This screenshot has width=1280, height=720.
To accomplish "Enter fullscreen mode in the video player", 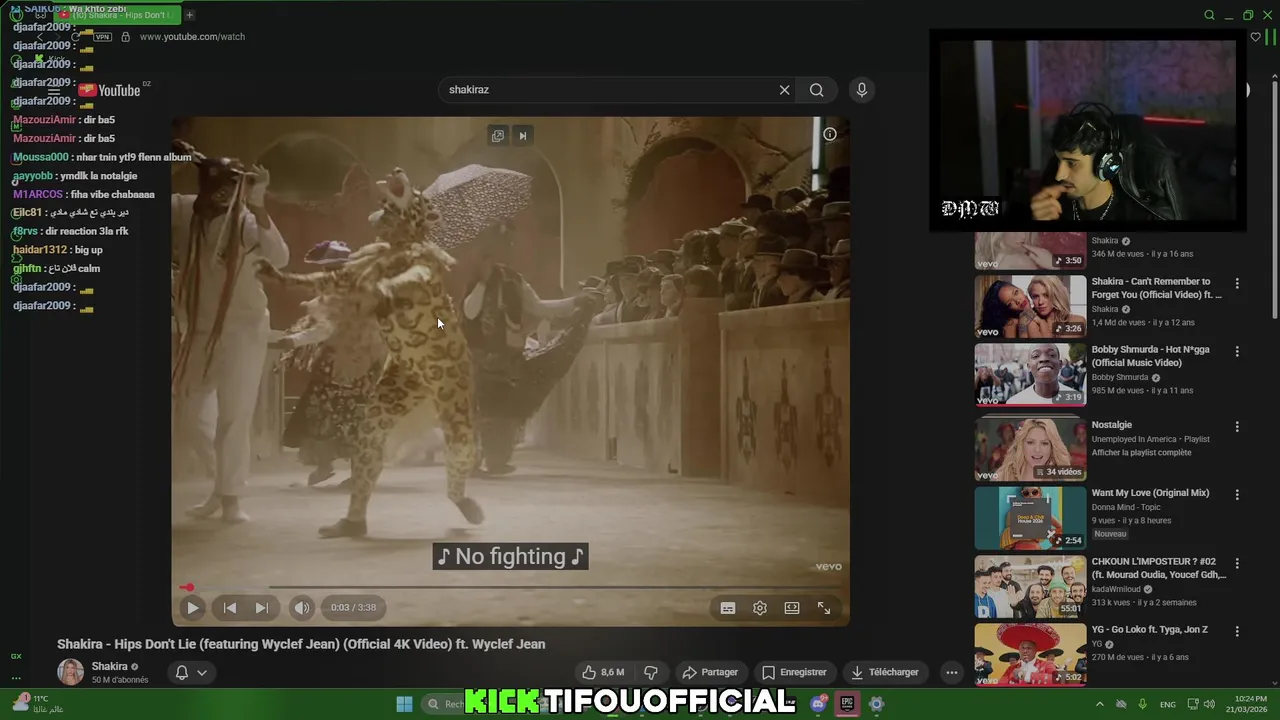I will [x=824, y=608].
